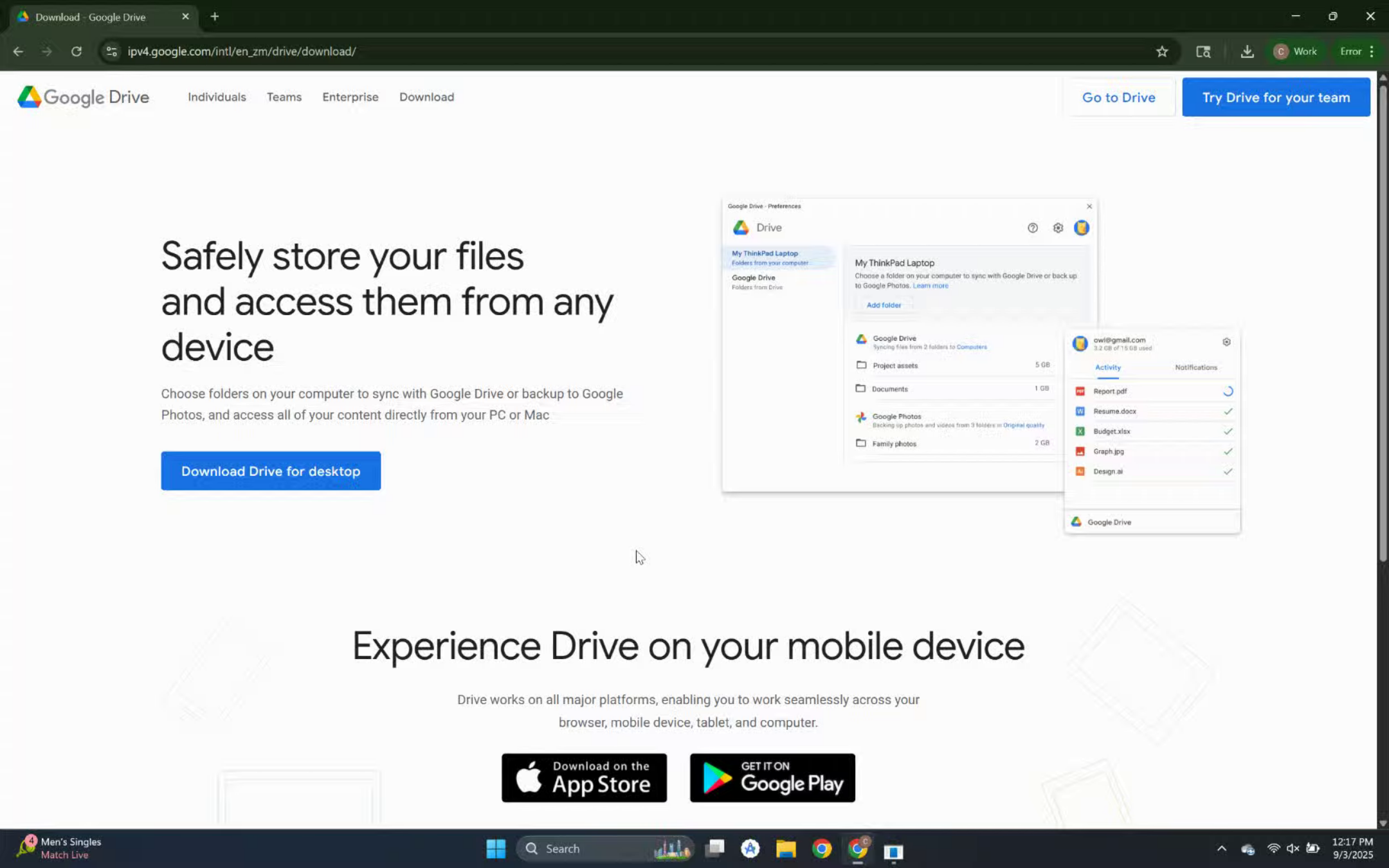The width and height of the screenshot is (1389, 868).
Task: Click the 'Safely store your files' heading
Action: pyautogui.click(x=387, y=302)
